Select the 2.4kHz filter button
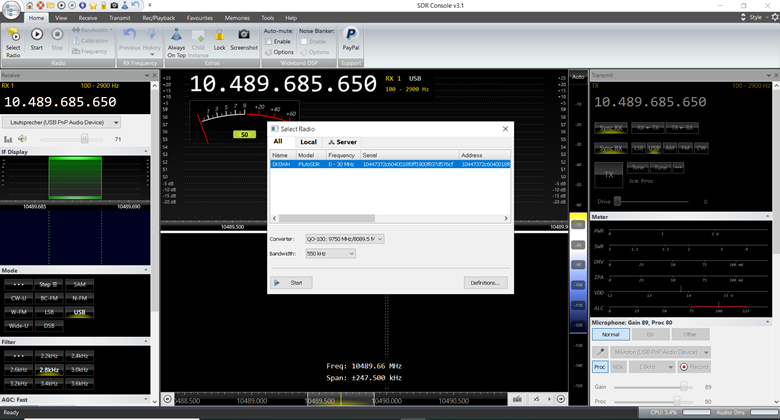Screen dimensions: 780x420 tap(80, 356)
